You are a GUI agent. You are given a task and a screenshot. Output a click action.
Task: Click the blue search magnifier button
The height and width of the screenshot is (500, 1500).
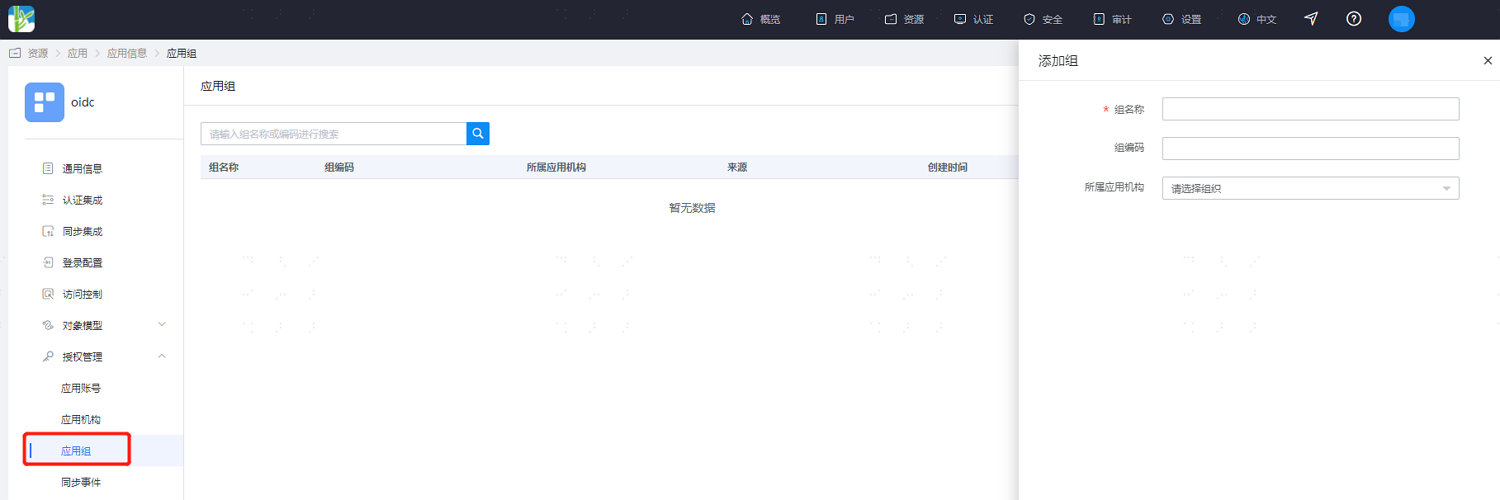(478, 134)
